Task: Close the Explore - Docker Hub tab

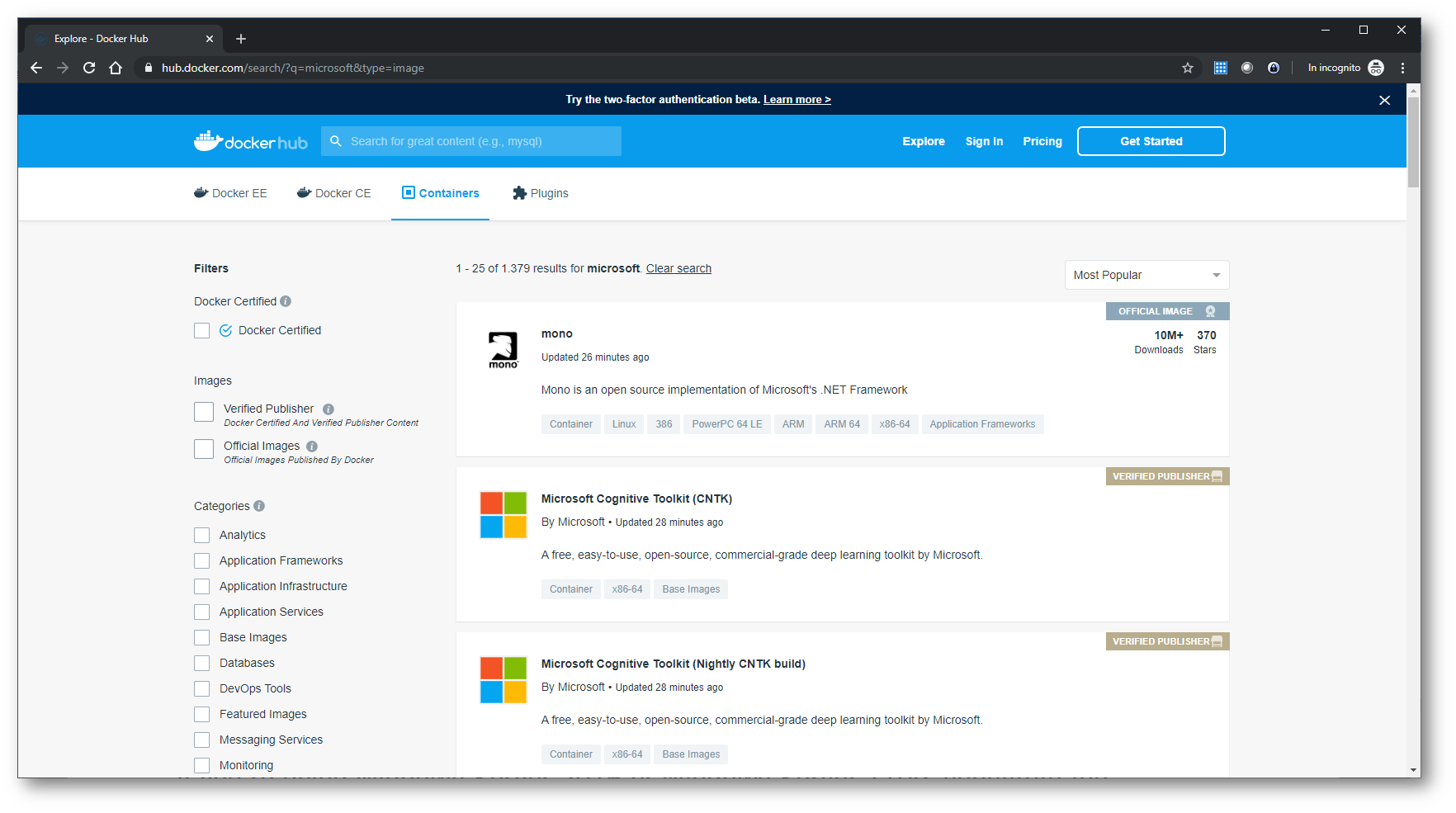Action: [x=210, y=39]
